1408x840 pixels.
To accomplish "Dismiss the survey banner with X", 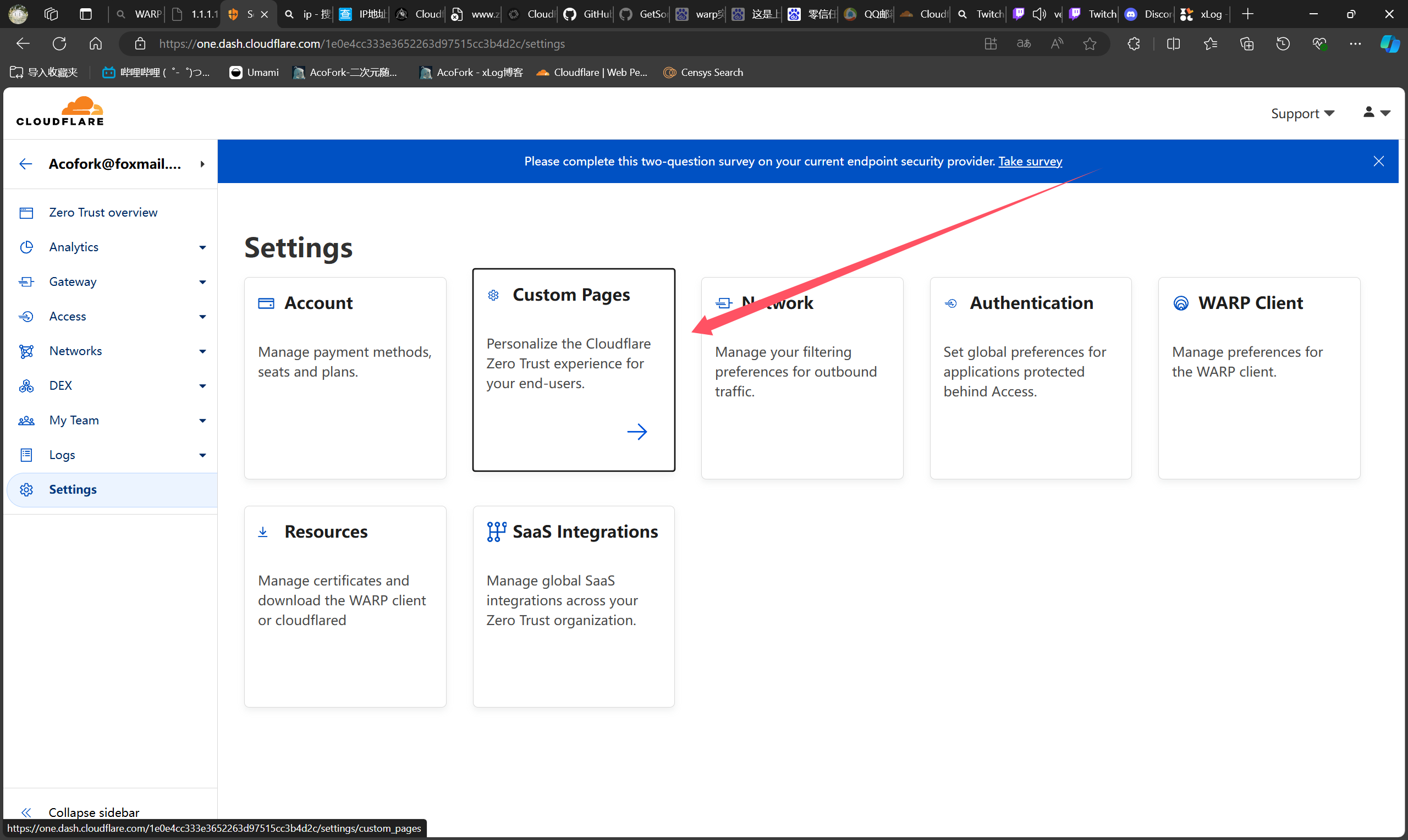I will [1378, 161].
